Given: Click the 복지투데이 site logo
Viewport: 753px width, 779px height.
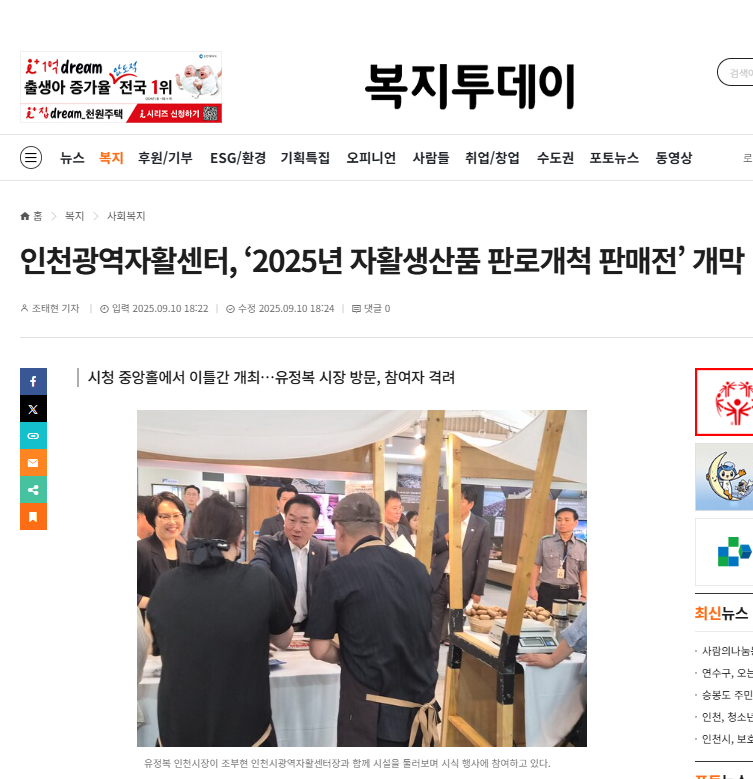Looking at the screenshot, I should click(470, 86).
